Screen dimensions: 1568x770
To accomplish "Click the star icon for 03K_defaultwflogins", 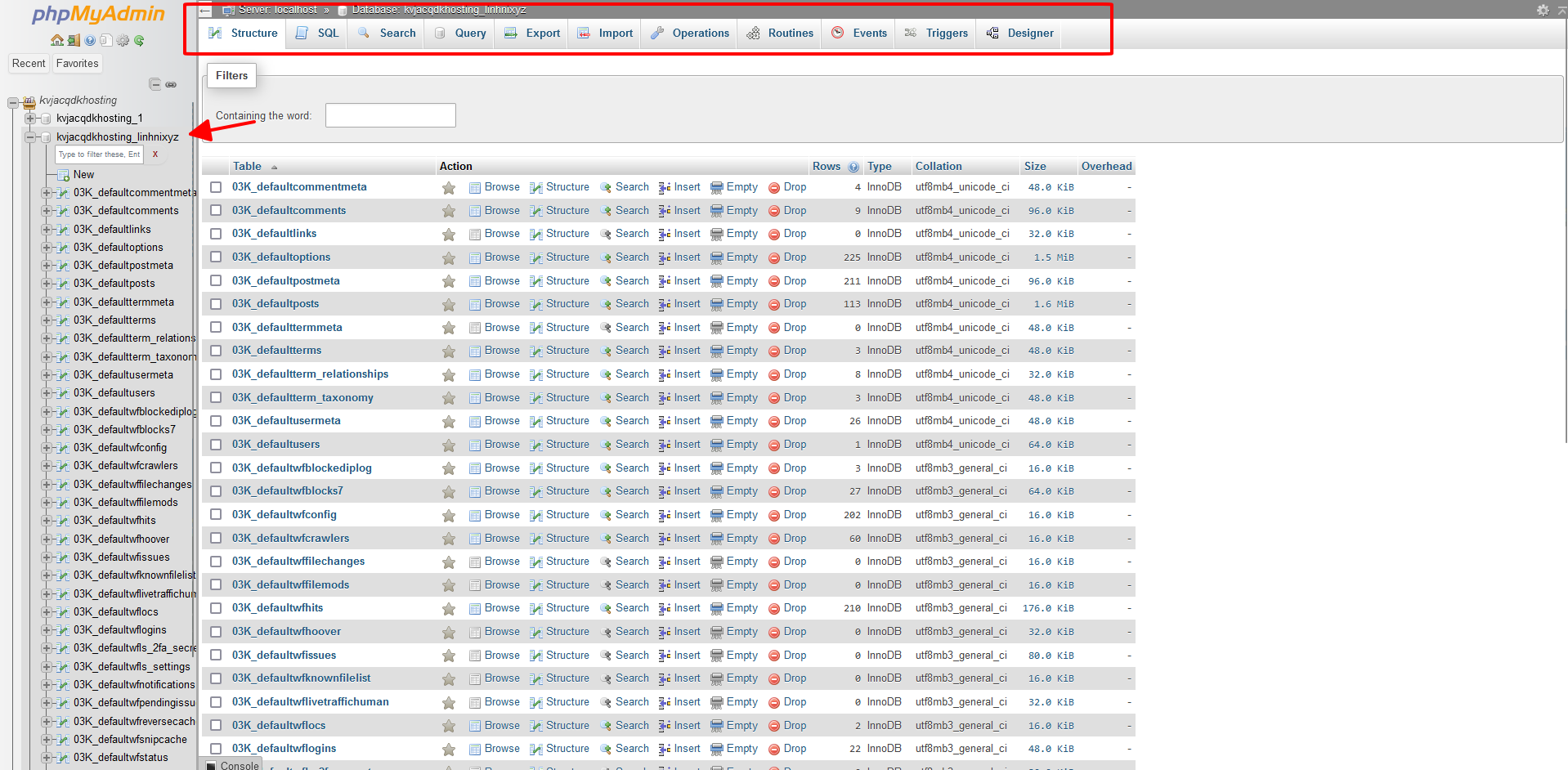I will pyautogui.click(x=449, y=750).
